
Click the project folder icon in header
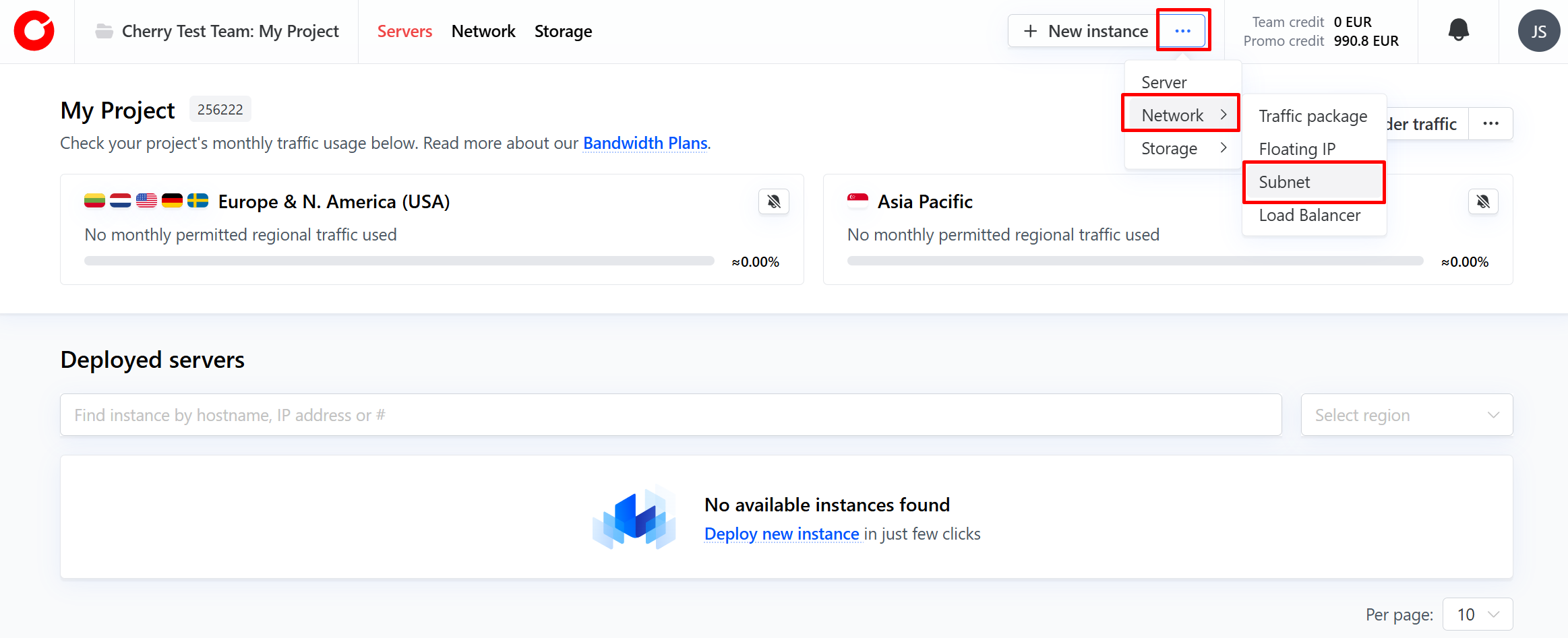click(104, 31)
